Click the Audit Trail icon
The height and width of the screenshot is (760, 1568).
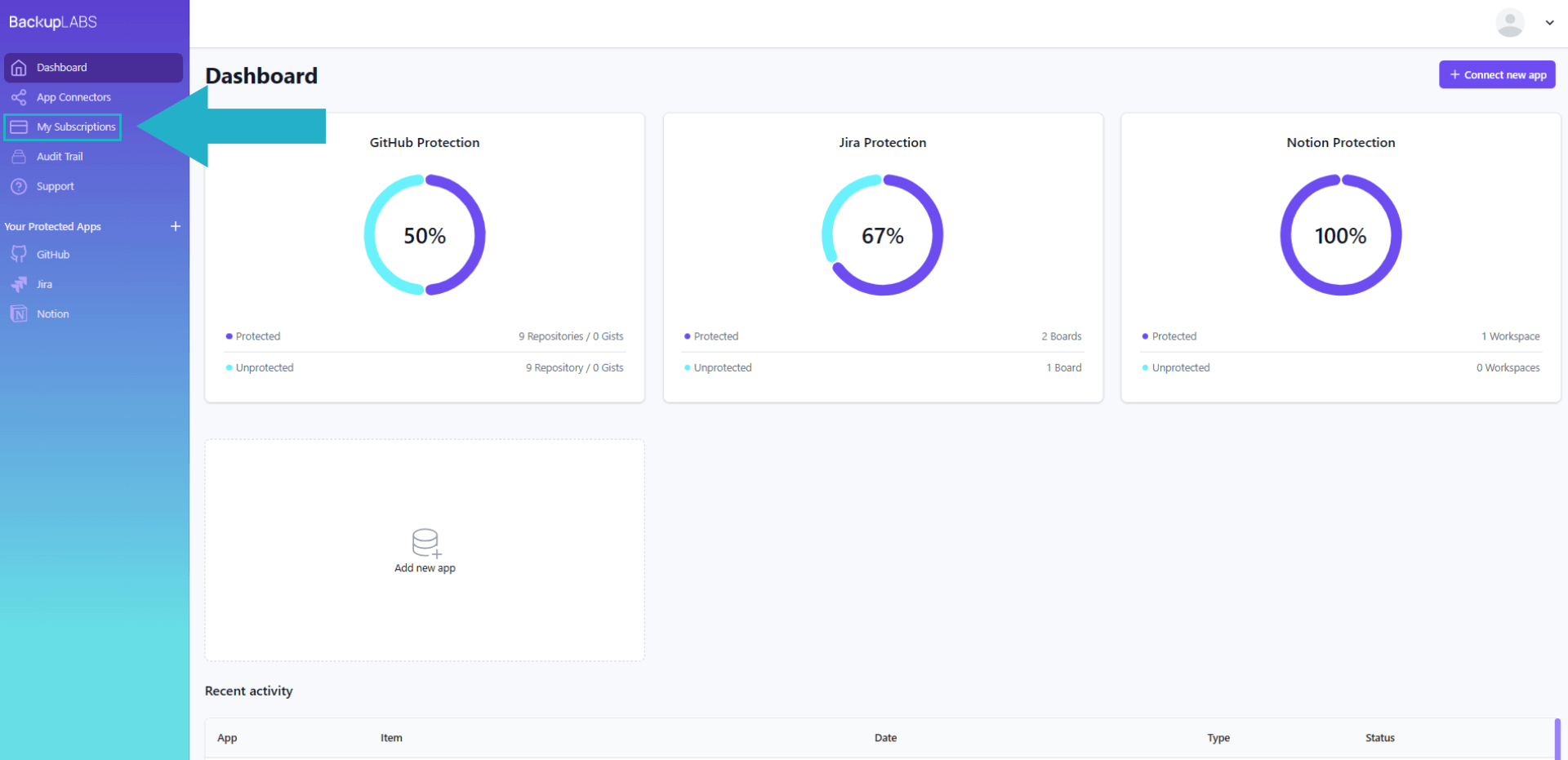coord(19,157)
